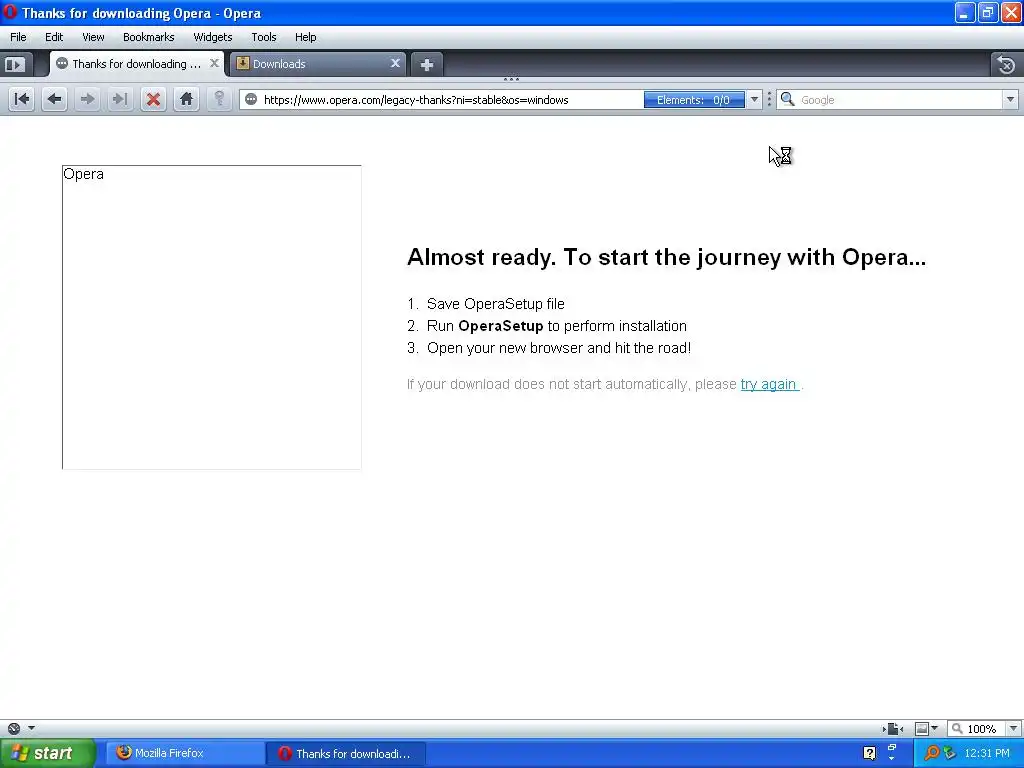Image resolution: width=1024 pixels, height=768 pixels.
Task: Open the File menu
Action: tap(18, 37)
